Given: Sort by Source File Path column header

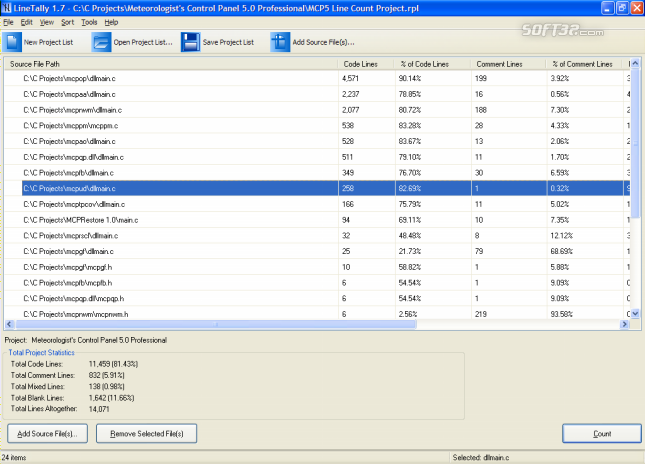Looking at the screenshot, I should 171,64.
